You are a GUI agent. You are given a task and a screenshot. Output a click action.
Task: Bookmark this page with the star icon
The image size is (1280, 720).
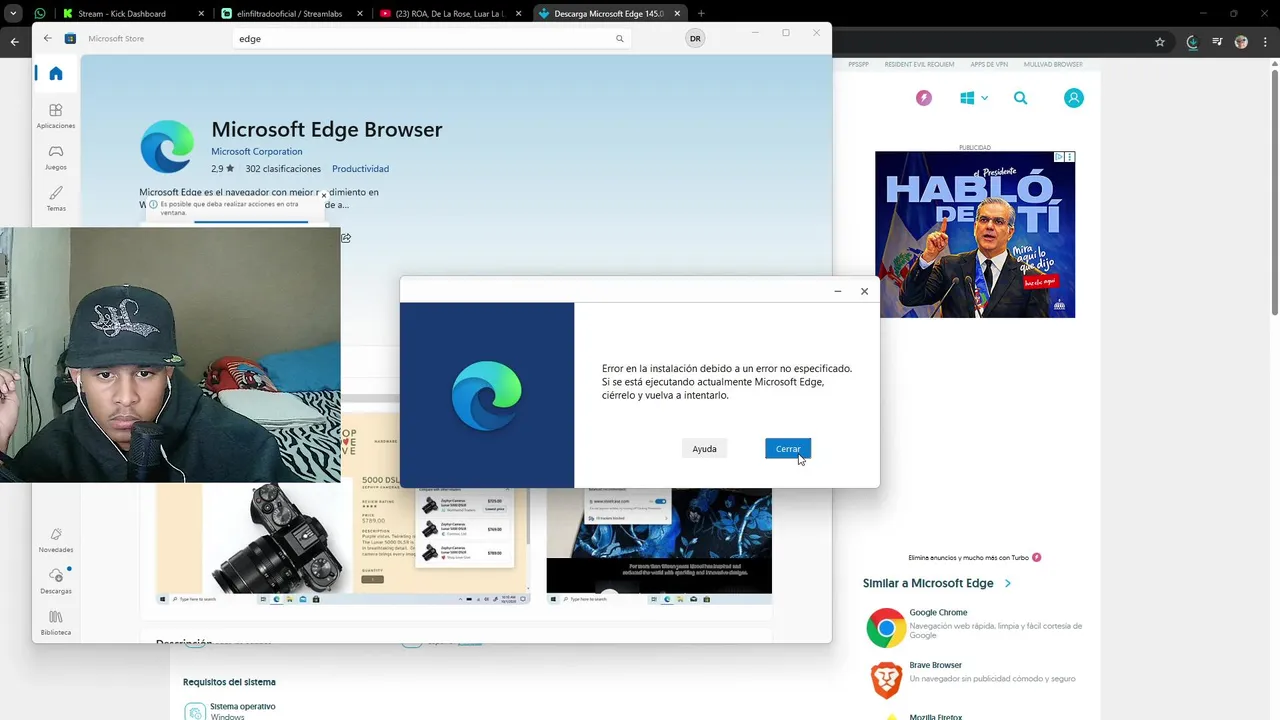point(1160,42)
